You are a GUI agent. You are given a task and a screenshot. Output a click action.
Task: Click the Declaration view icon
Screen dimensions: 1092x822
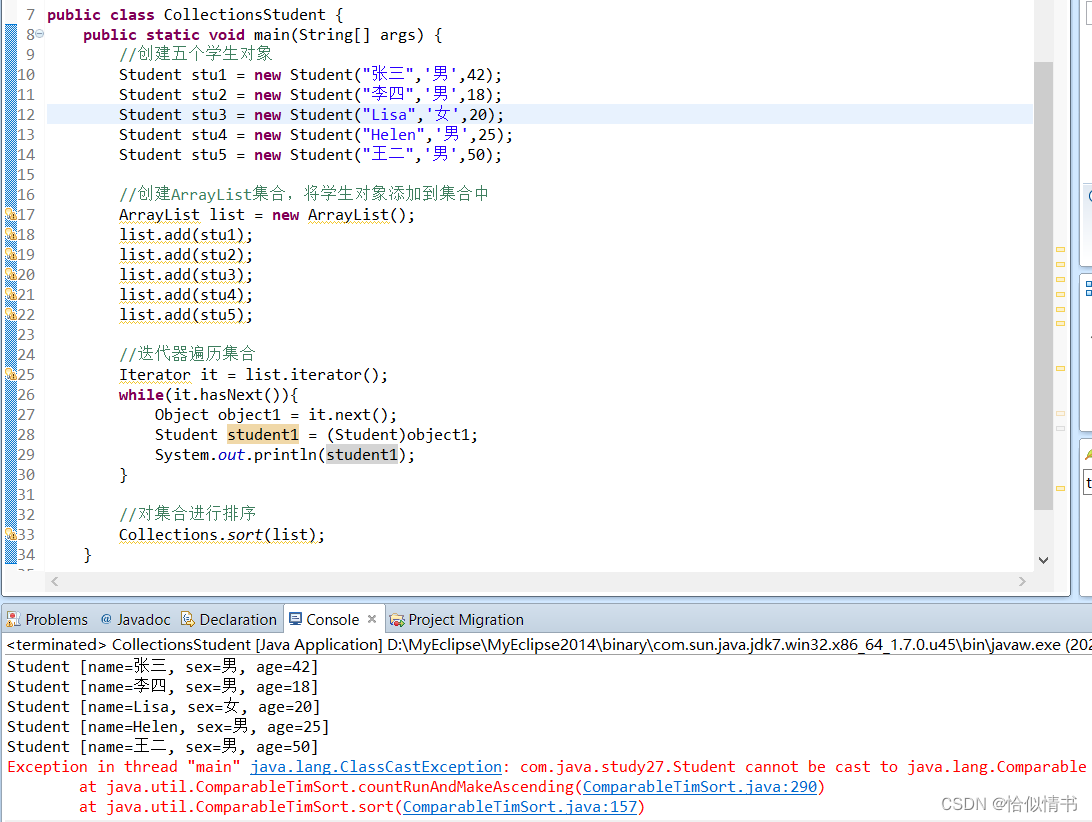pyautogui.click(x=187, y=619)
